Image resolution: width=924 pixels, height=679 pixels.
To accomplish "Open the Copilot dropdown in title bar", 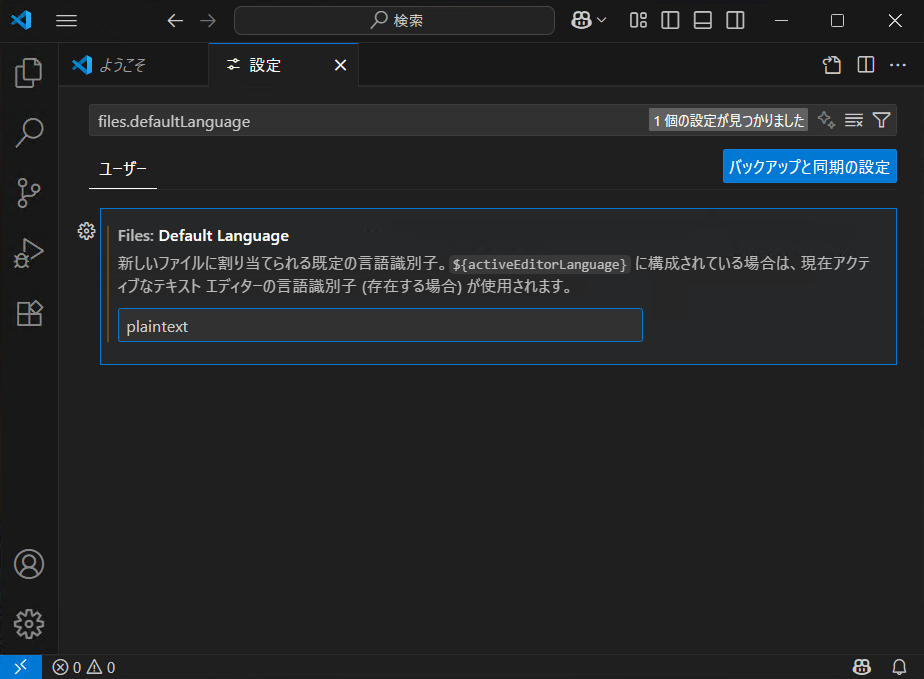I will tap(589, 20).
